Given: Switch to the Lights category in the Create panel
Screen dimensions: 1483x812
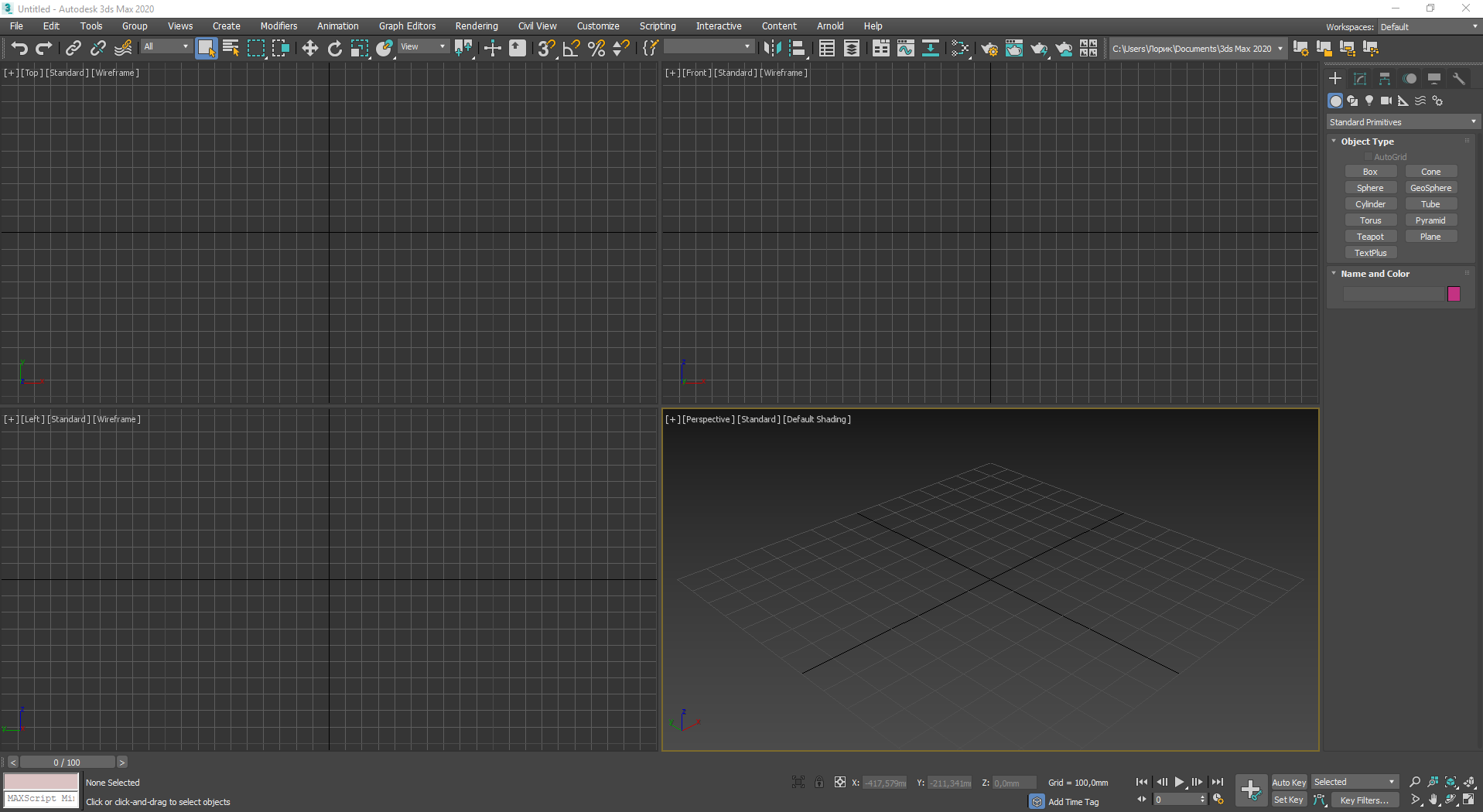Looking at the screenshot, I should pyautogui.click(x=1369, y=101).
